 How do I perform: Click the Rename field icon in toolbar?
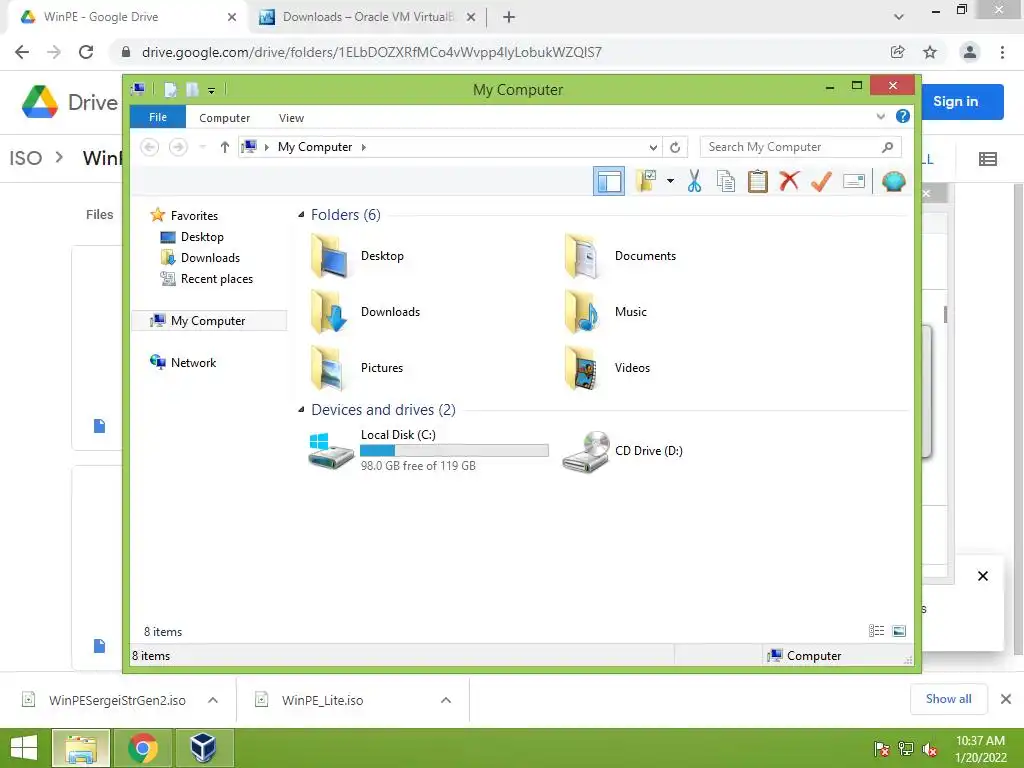click(854, 181)
